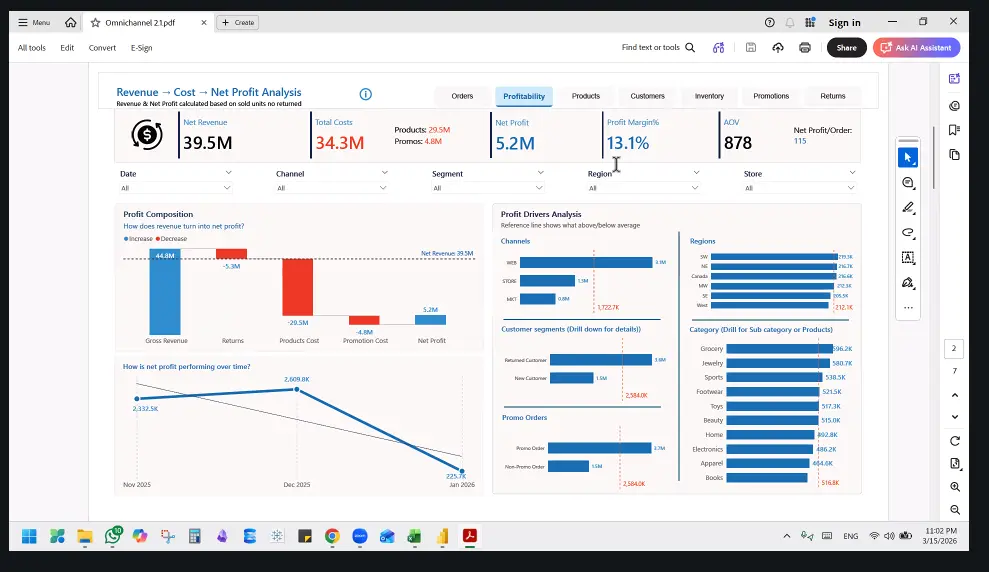Print the document
This screenshot has width=989, height=572.
point(805,48)
